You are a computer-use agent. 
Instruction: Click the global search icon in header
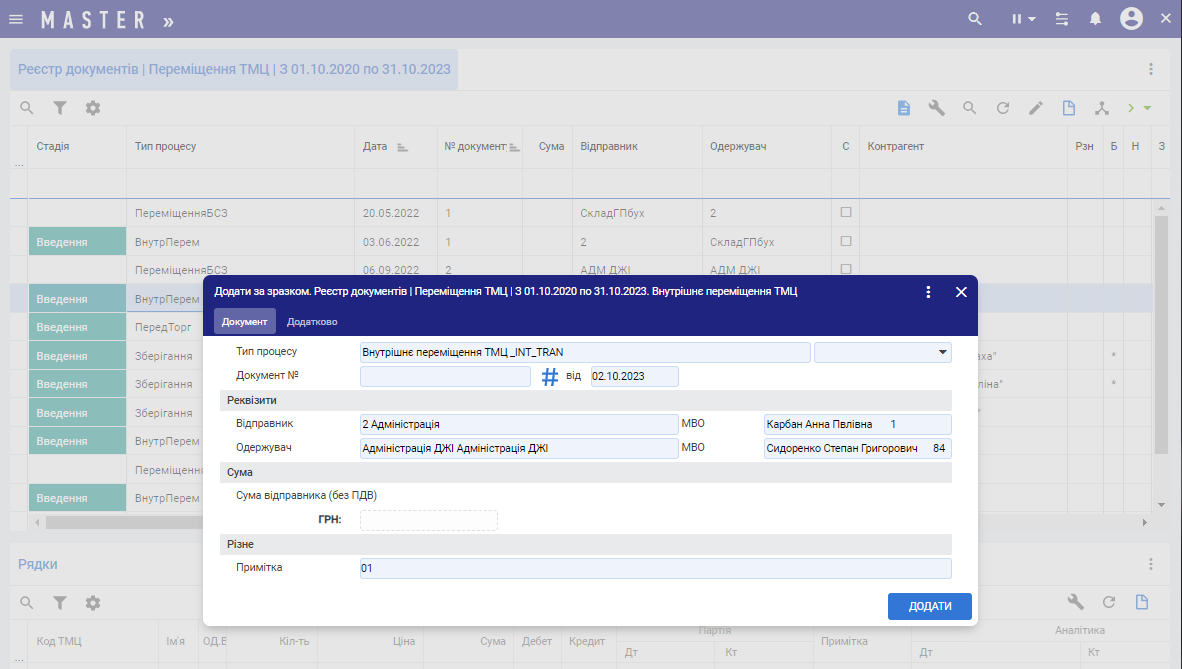pos(976,19)
